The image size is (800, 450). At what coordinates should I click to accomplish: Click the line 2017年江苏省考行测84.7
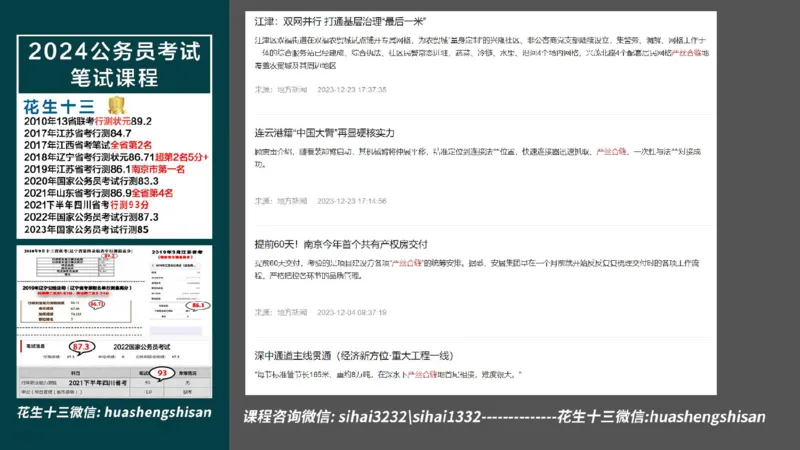(x=78, y=133)
